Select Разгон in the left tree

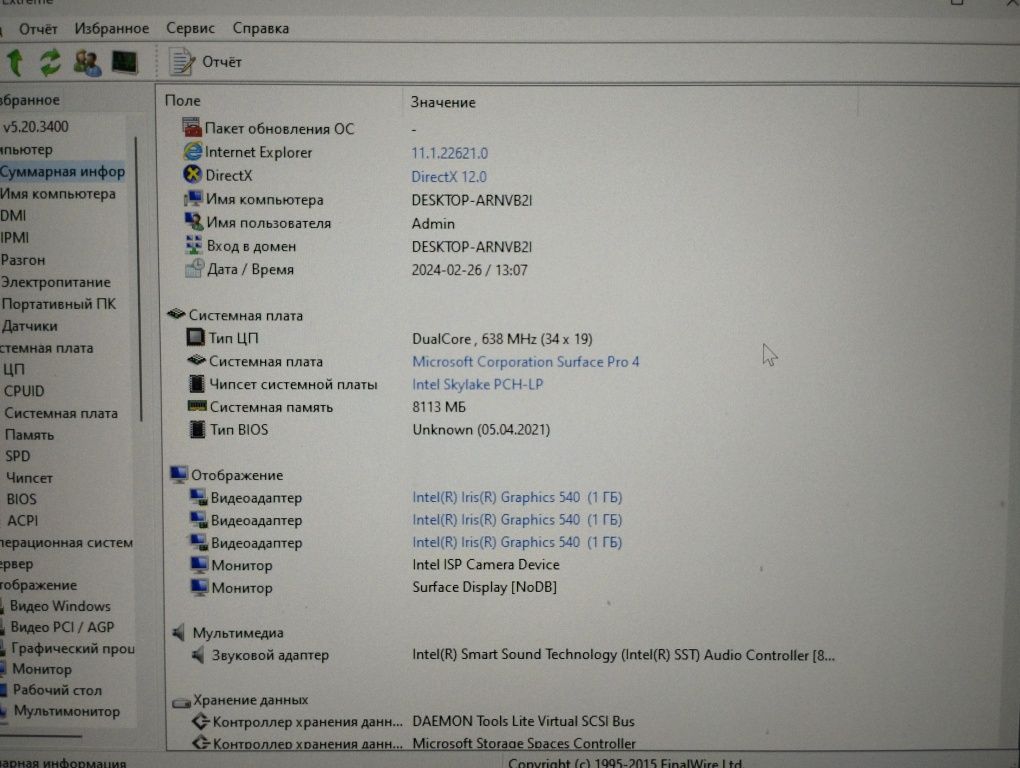[23, 260]
